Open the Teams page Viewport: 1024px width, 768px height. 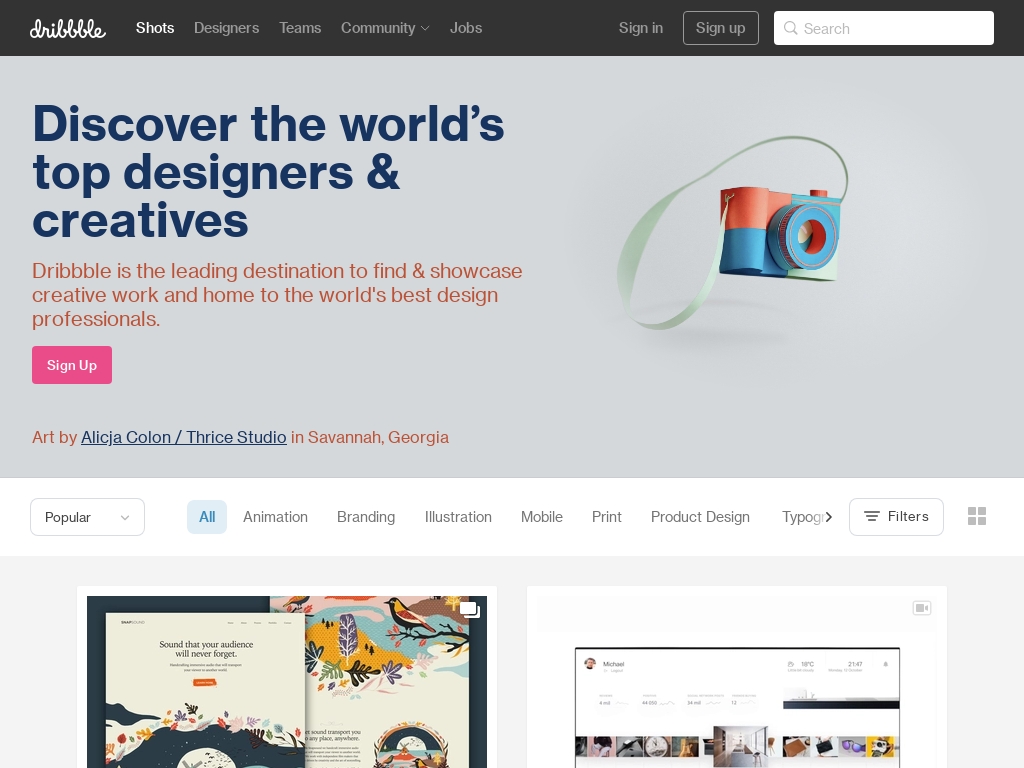coord(300,28)
